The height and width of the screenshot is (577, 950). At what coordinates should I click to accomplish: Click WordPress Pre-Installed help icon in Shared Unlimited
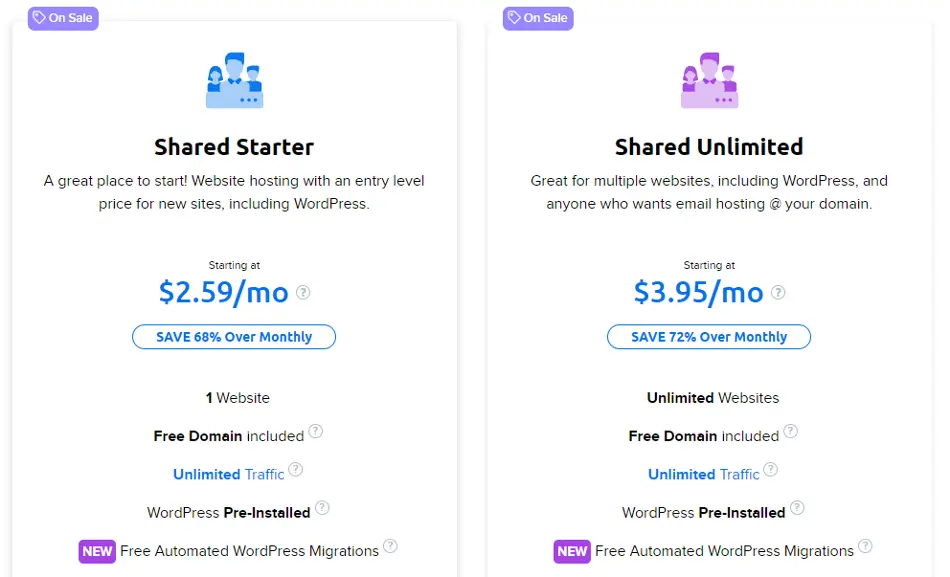797,507
